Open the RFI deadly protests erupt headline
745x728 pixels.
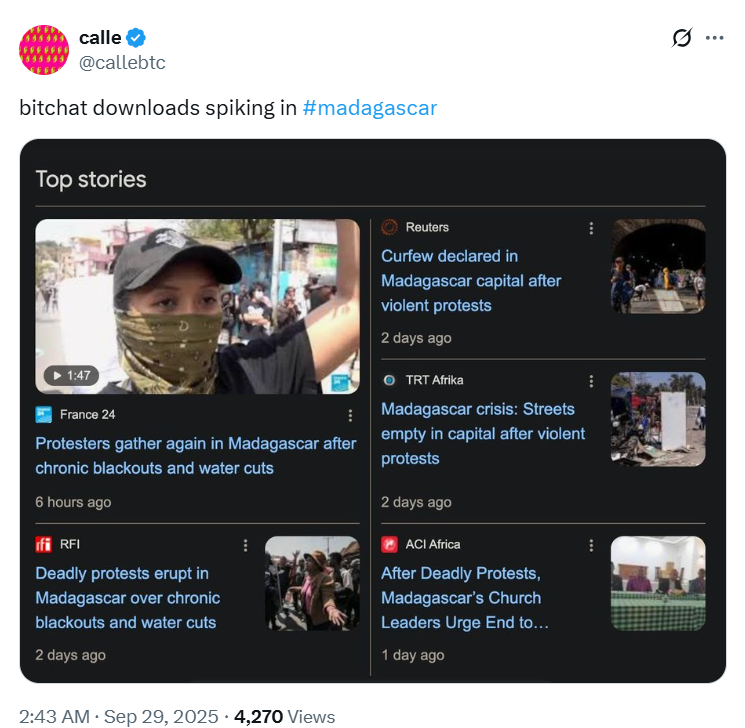click(127, 598)
